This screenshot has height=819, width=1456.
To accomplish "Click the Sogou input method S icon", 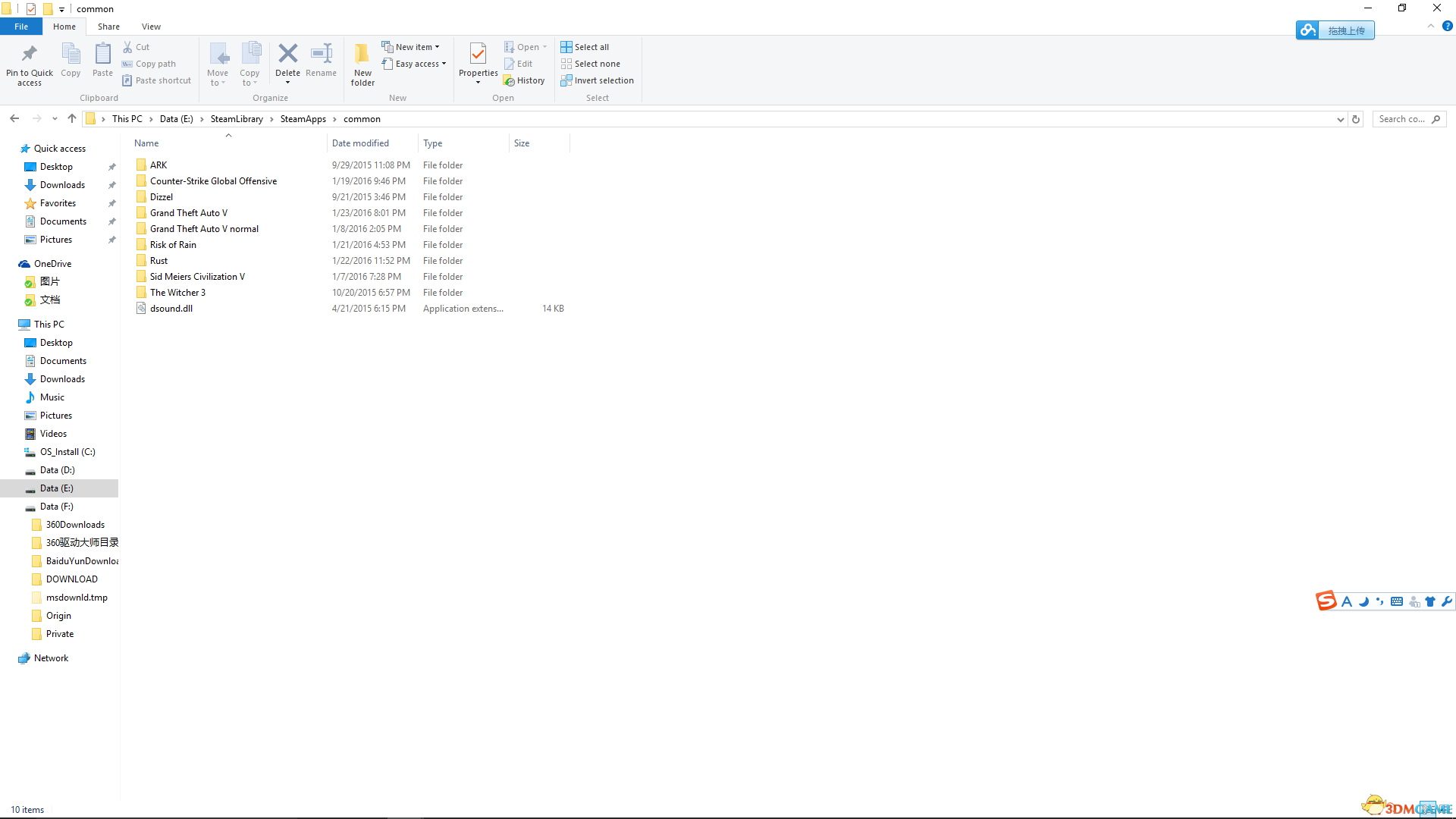I will click(1326, 601).
